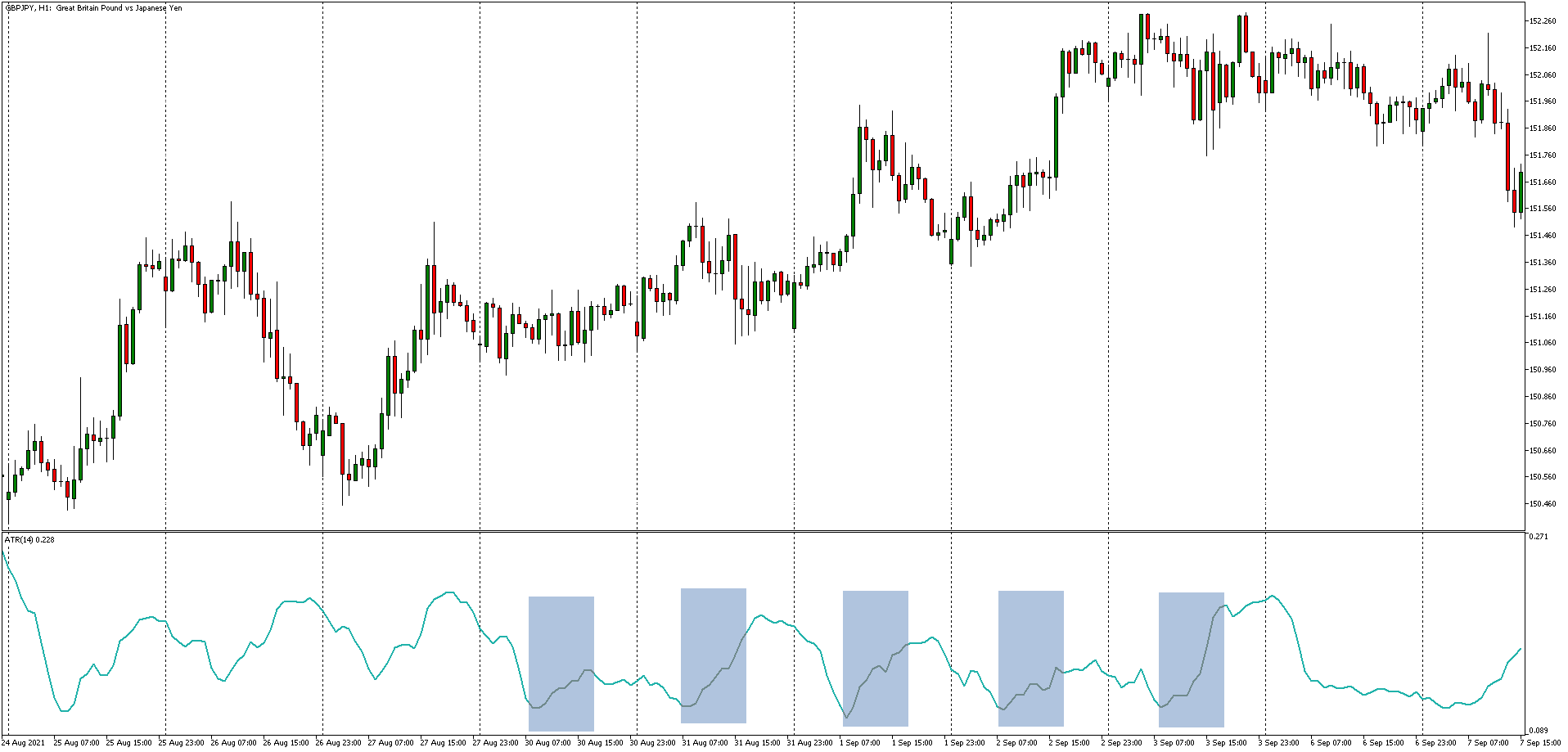Screen dimensions: 1568x752
Task: Click the 6 Sep 23:00 time label
Action: point(1436,743)
